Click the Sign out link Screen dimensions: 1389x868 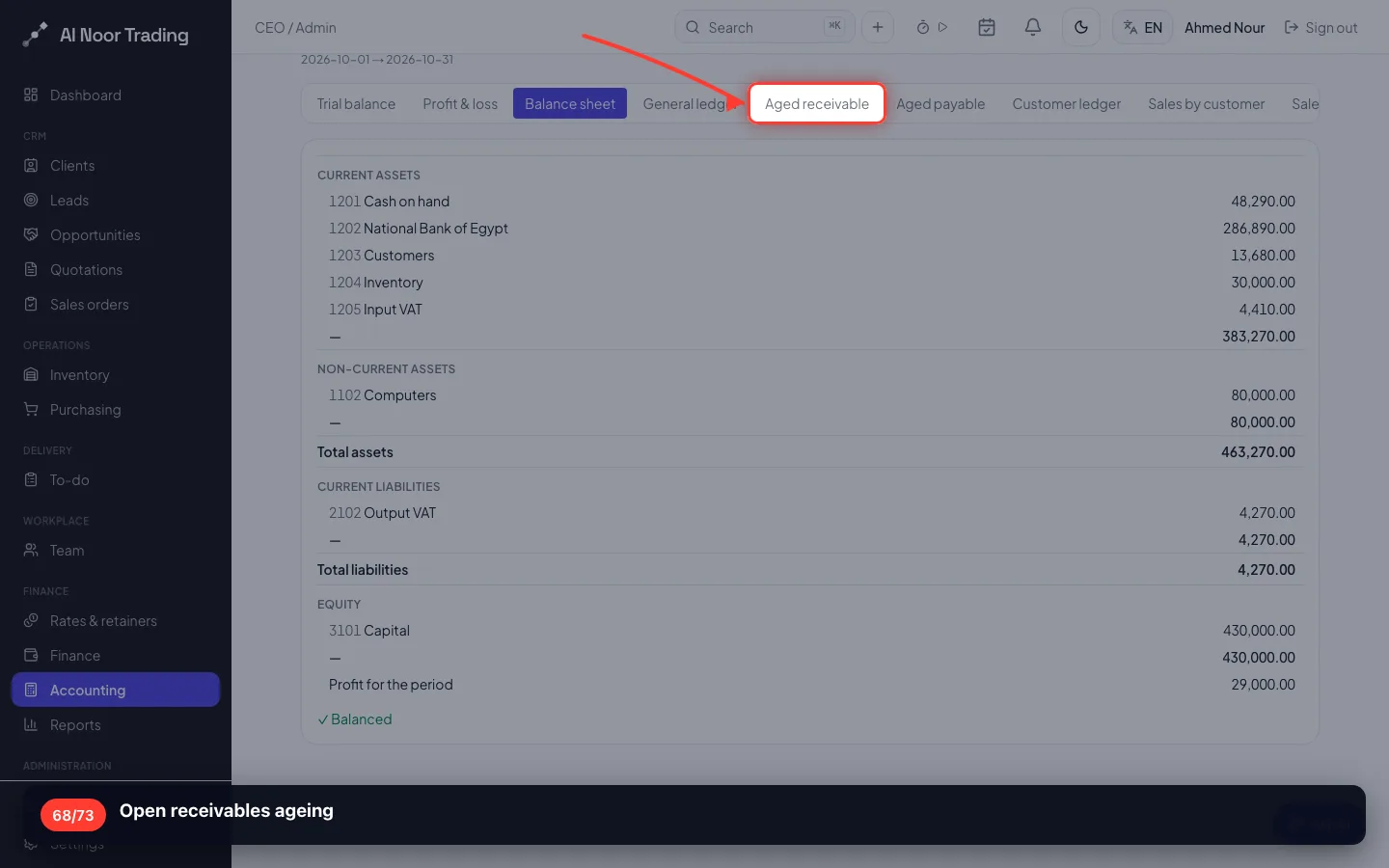click(1321, 28)
